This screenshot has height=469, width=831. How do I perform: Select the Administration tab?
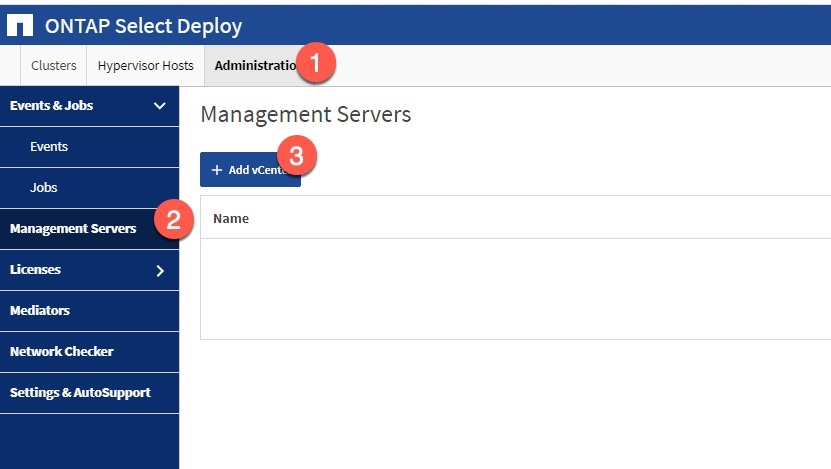(254, 66)
